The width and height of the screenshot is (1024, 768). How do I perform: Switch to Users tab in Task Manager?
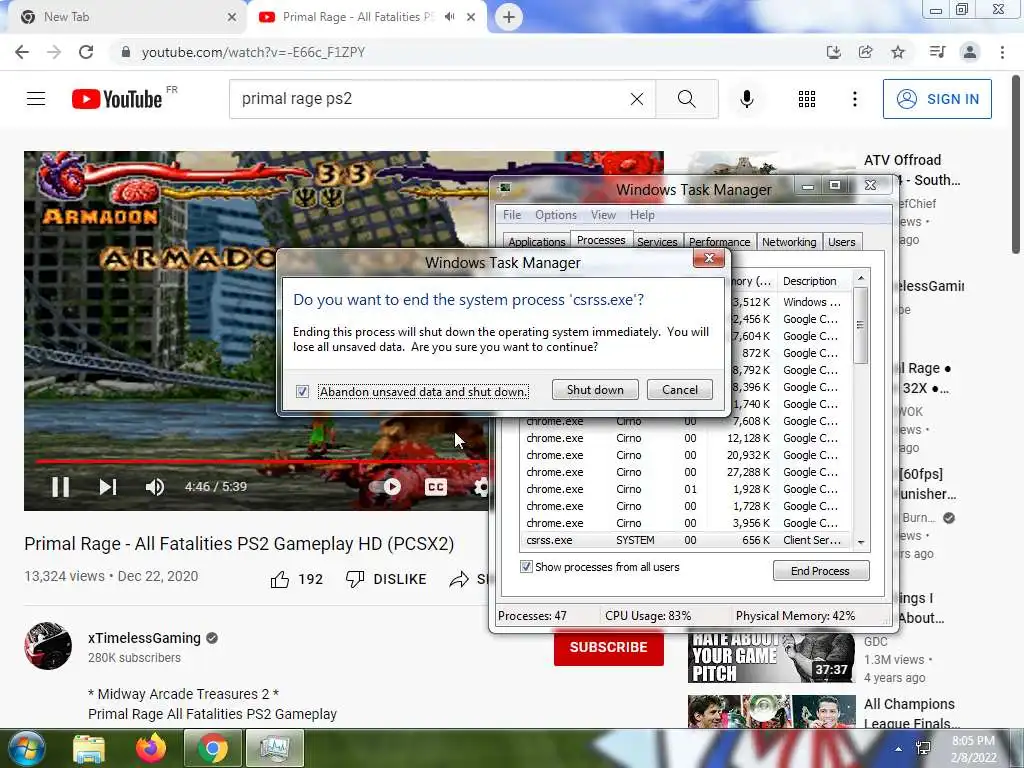click(x=841, y=242)
